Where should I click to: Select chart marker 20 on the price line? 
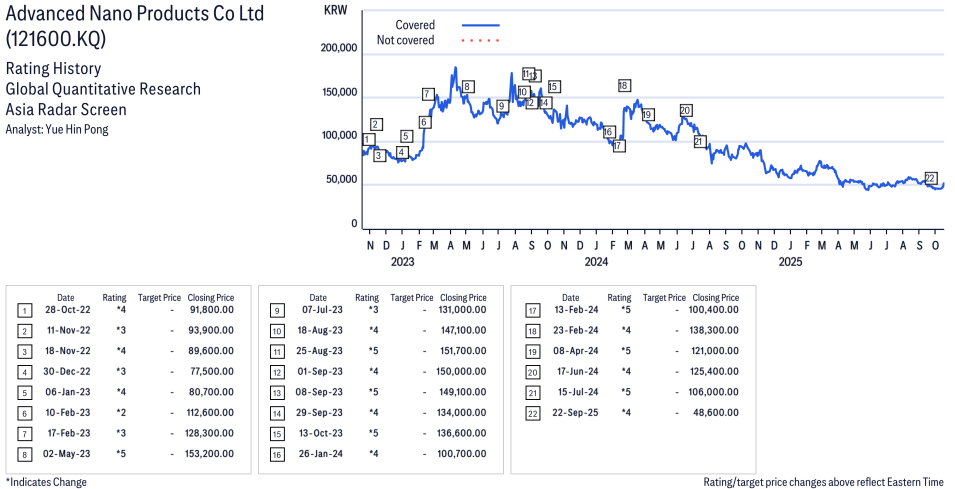(685, 111)
